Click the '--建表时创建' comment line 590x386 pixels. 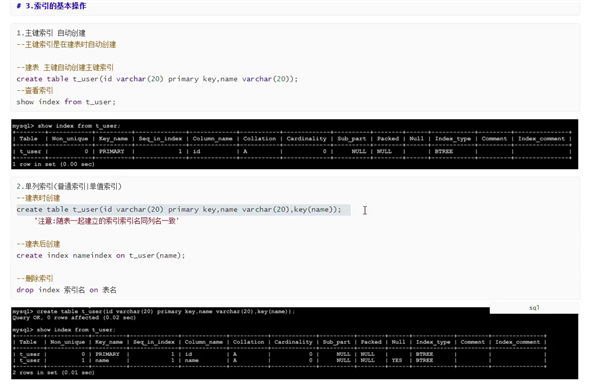click(38, 198)
